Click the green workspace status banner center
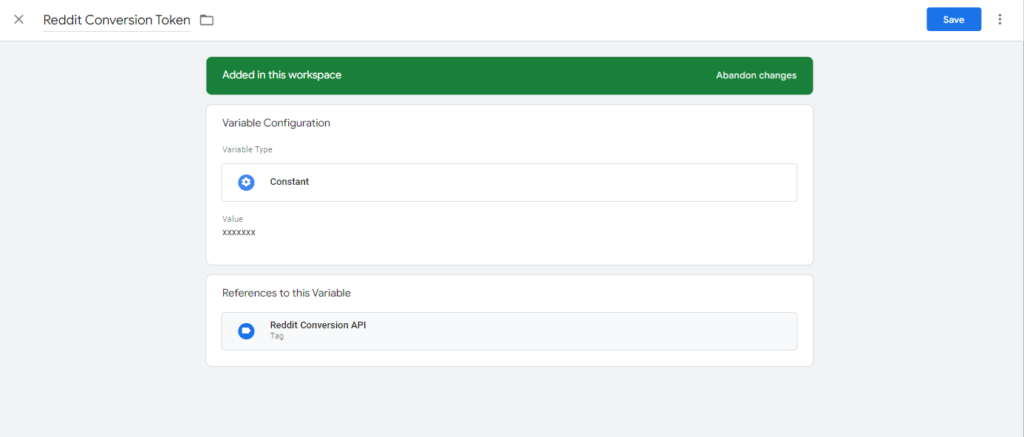Viewport: 1024px width, 437px height. click(508, 75)
